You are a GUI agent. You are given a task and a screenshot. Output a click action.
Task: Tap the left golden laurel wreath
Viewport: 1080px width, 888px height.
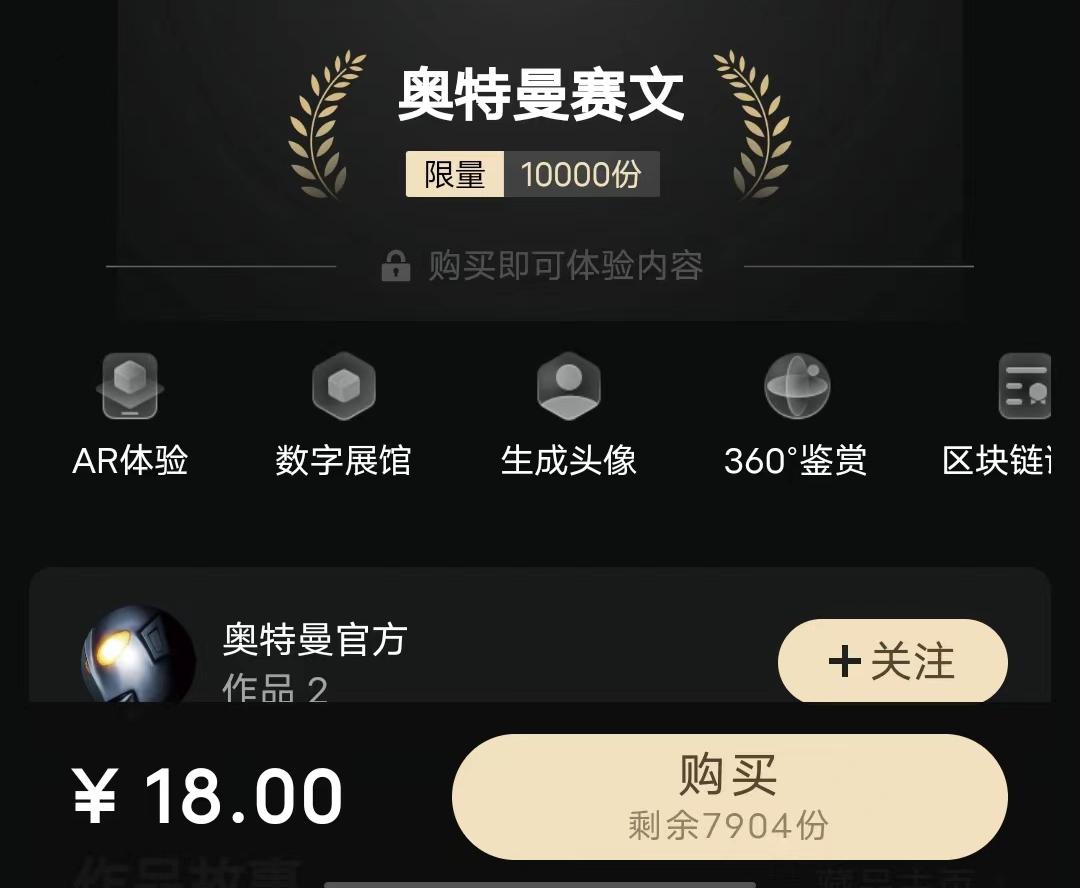pyautogui.click(x=324, y=124)
